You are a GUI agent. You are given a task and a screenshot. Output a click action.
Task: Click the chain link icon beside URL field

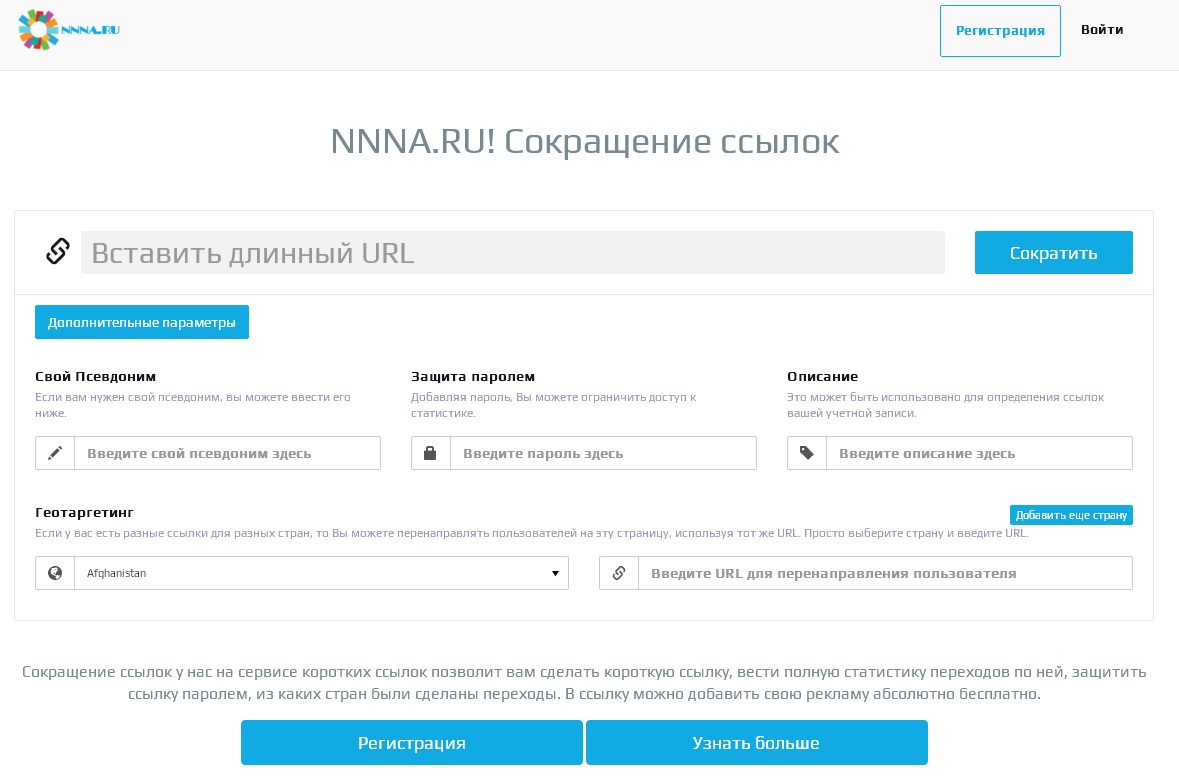(58, 251)
